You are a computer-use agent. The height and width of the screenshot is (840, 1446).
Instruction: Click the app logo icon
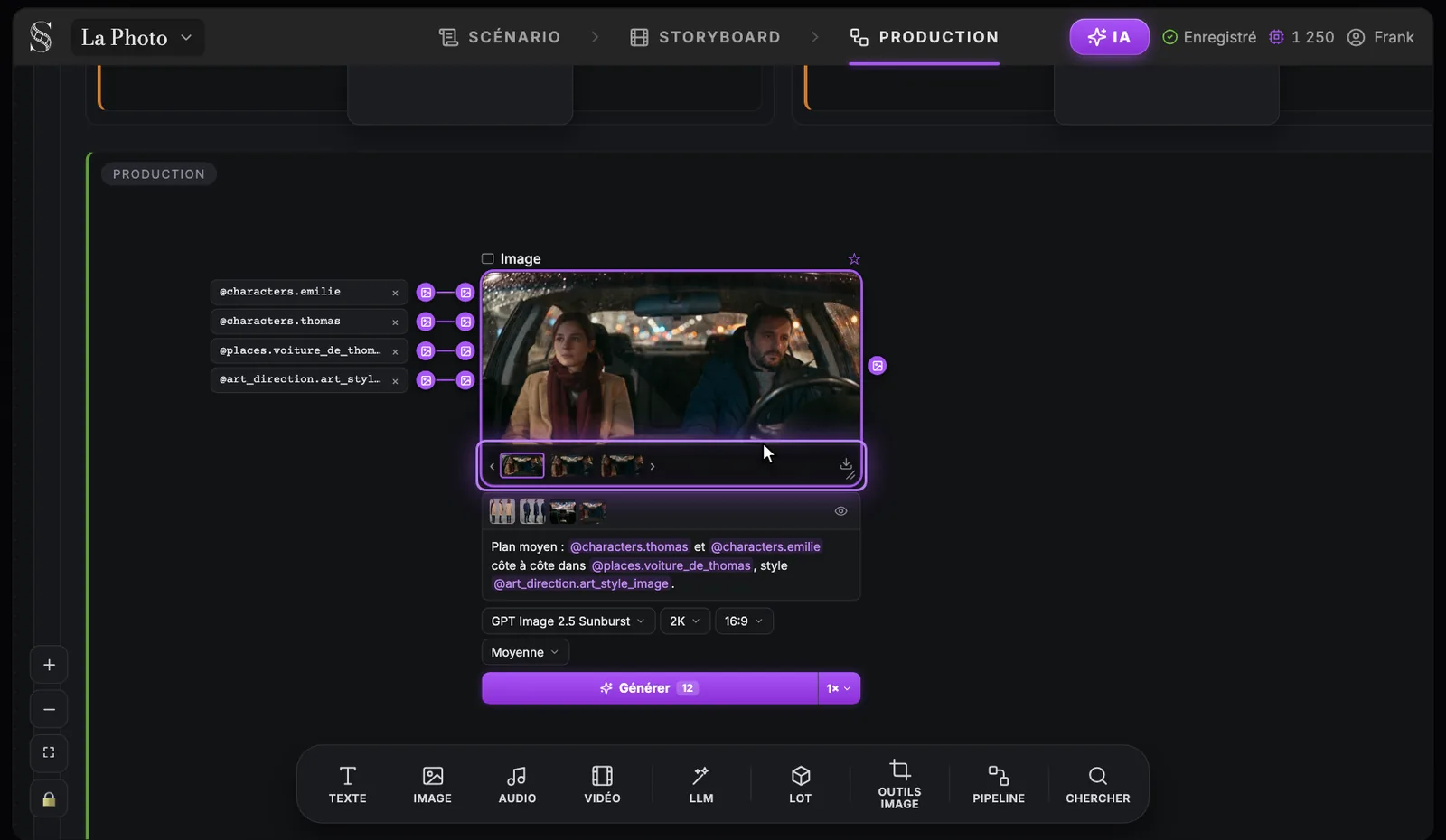tap(41, 37)
